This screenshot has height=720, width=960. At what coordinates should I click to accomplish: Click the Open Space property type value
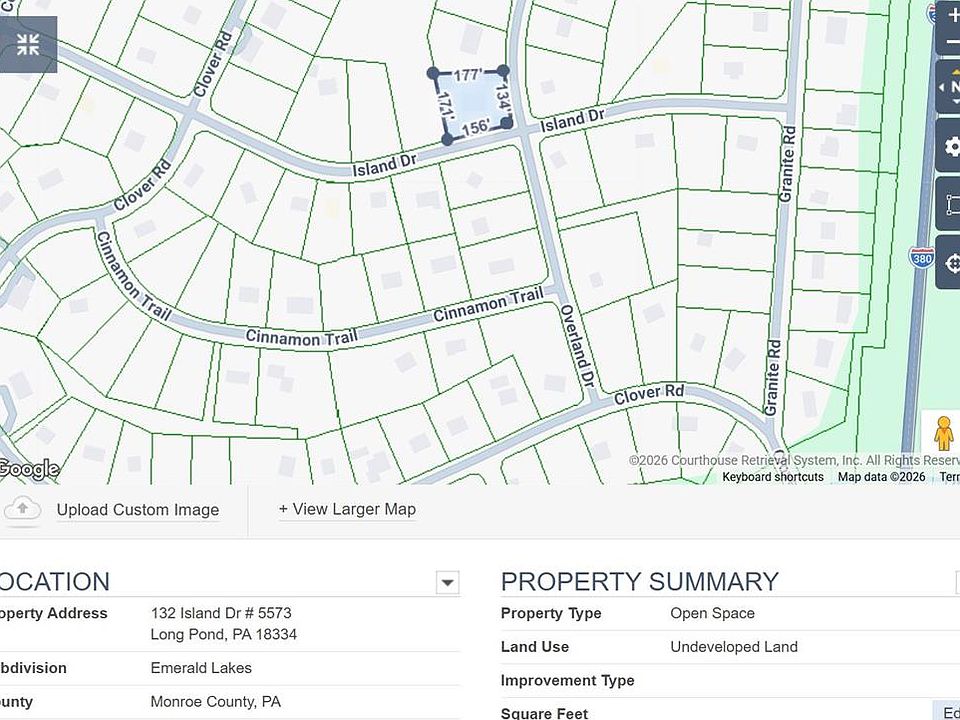point(712,613)
